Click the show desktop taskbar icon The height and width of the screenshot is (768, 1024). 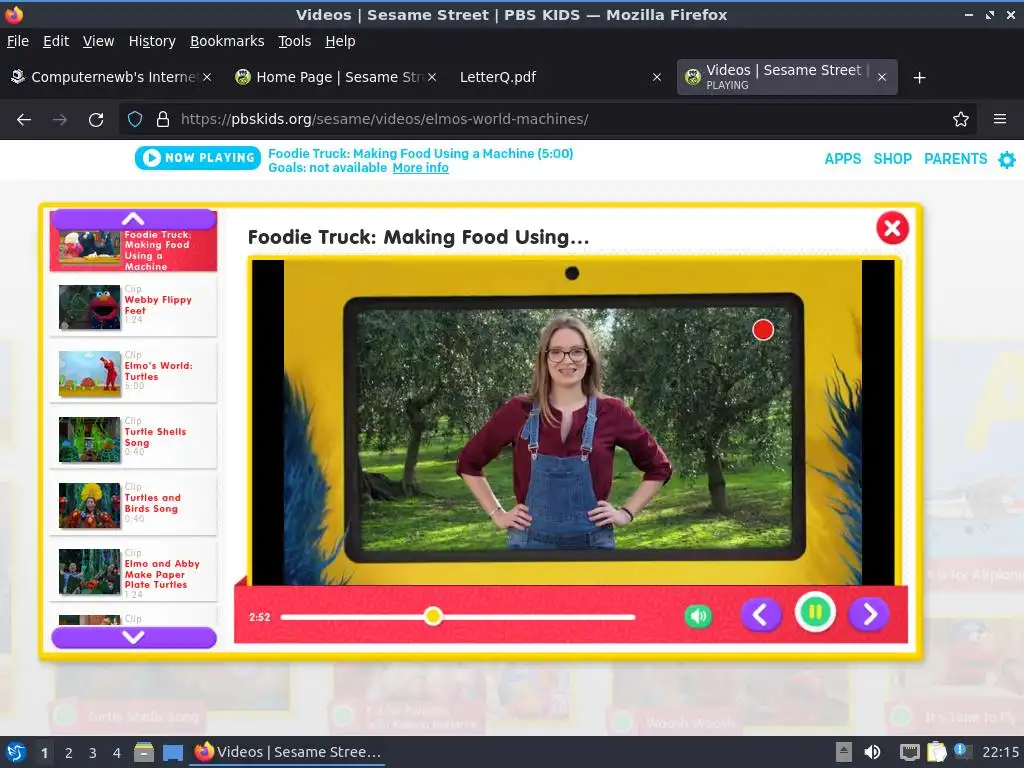tap(173, 753)
